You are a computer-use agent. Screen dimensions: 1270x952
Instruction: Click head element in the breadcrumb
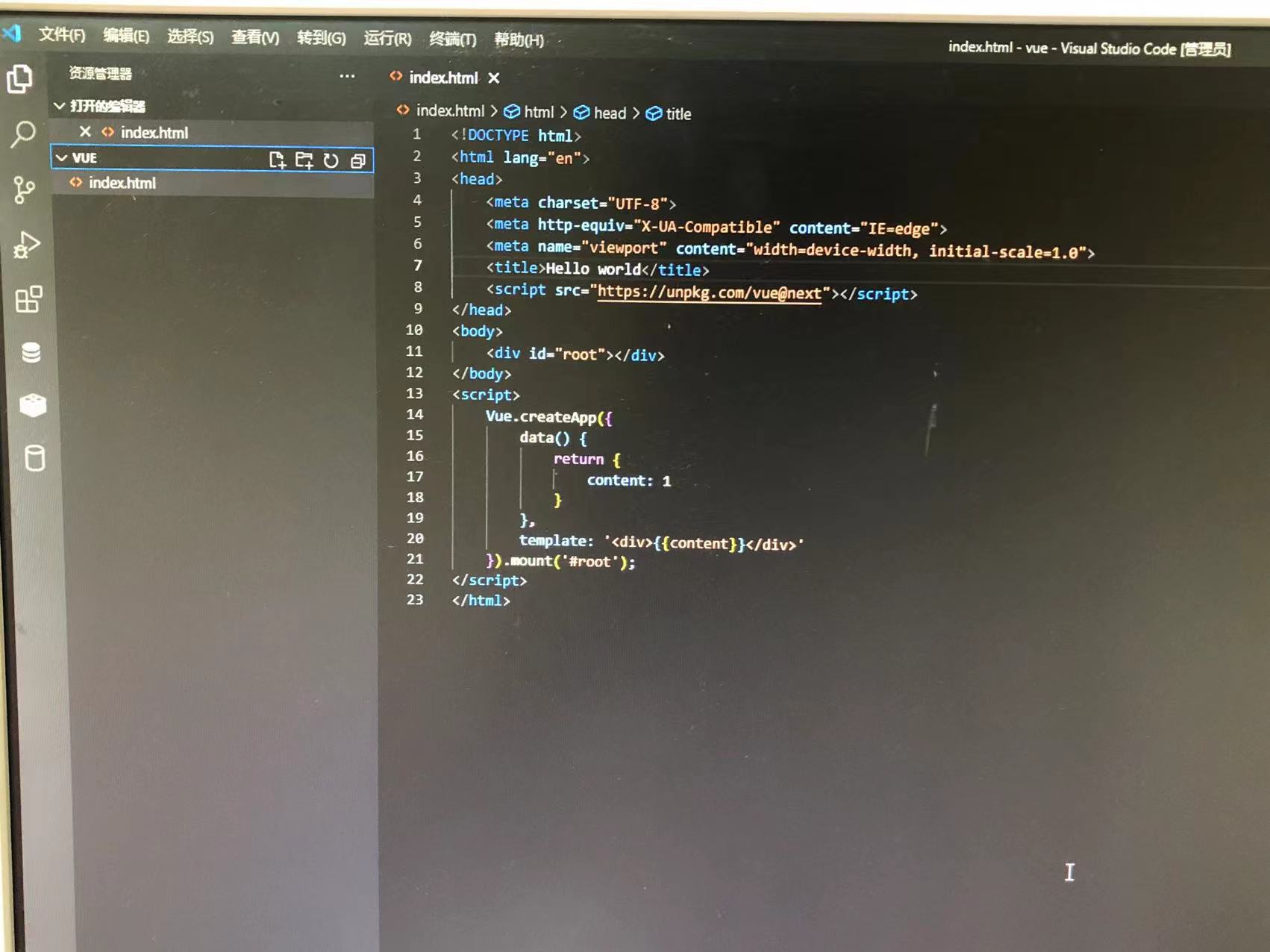coord(610,113)
